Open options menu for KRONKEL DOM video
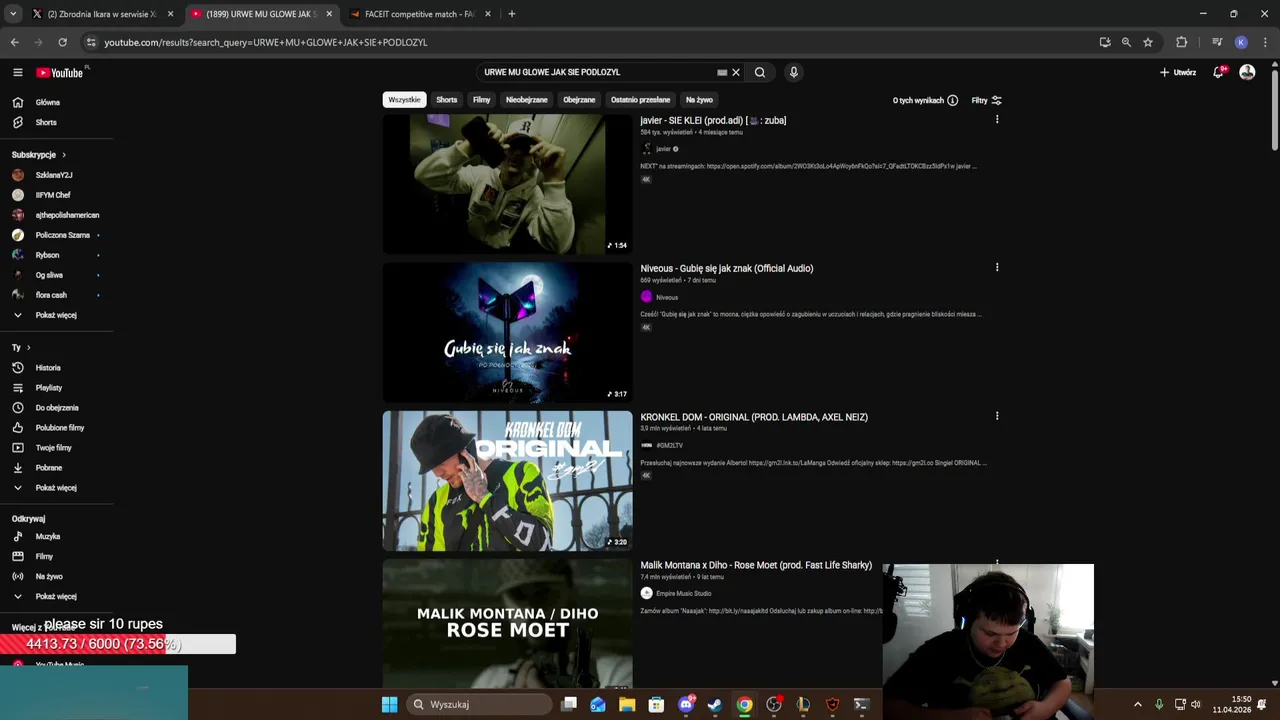Screen dimensions: 1280x720 click(x=997, y=416)
